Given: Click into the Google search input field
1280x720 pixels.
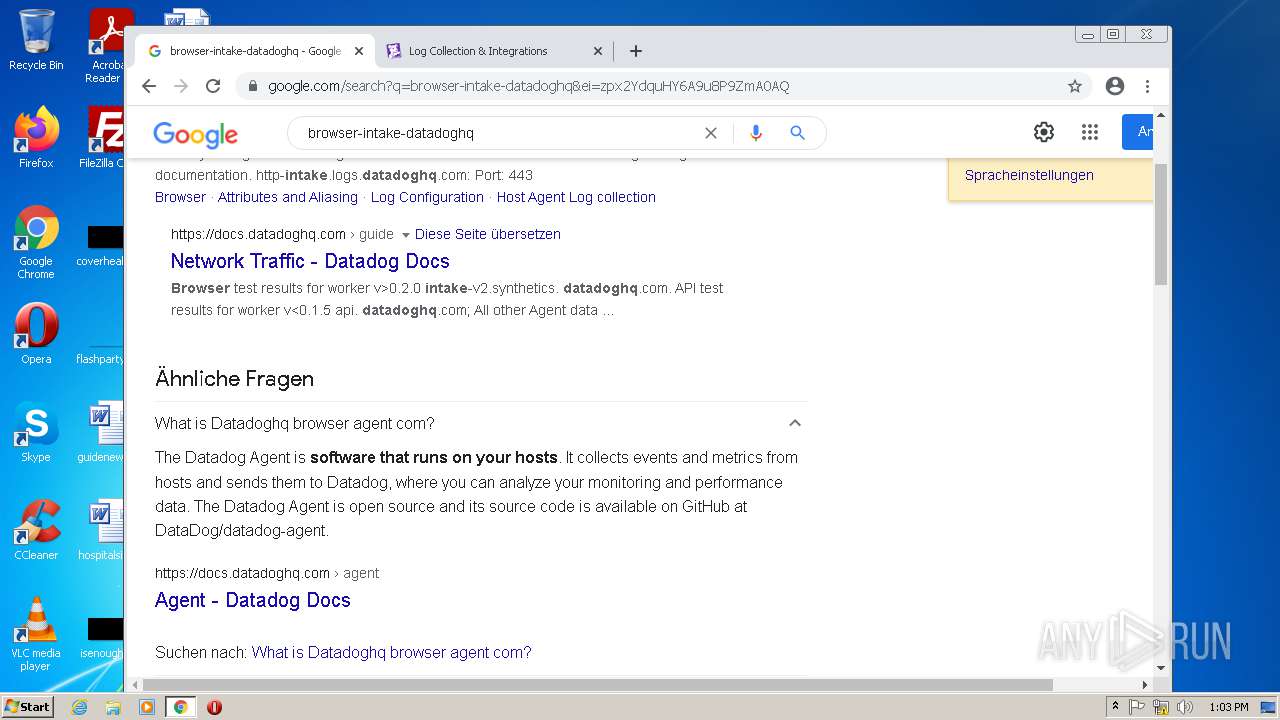Looking at the screenshot, I should [500, 133].
